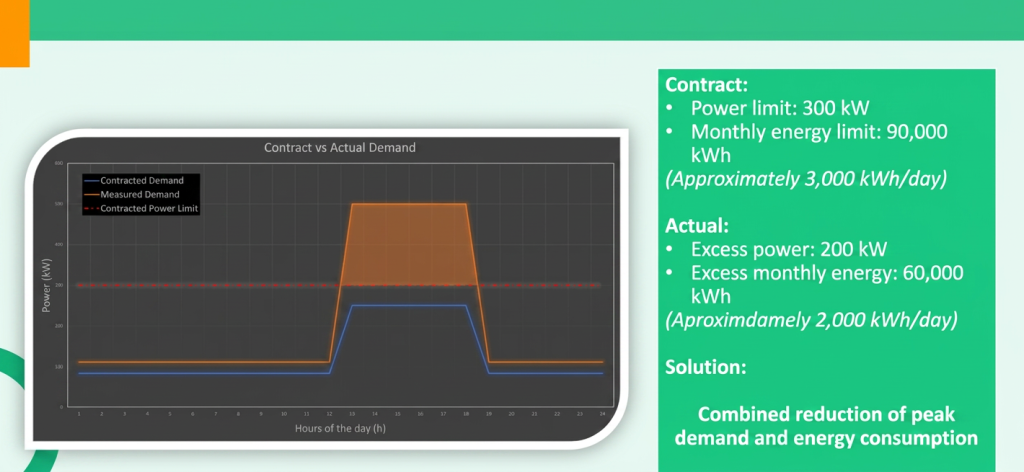Click the "Monthly energy limit: 90,000" bullet

click(819, 132)
